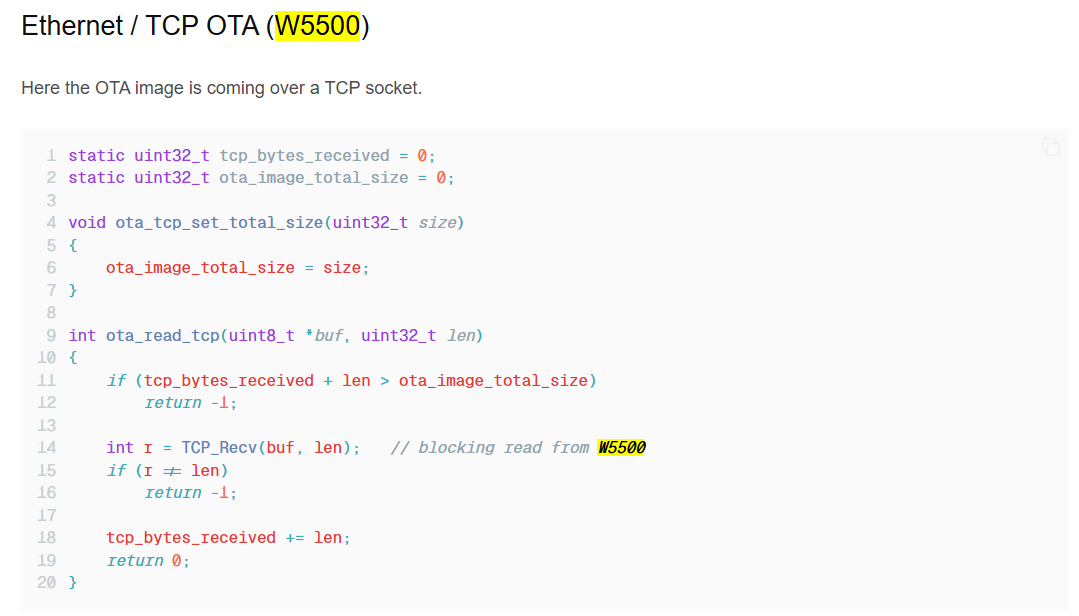Click the ota_read_tcp function name

[162, 336]
